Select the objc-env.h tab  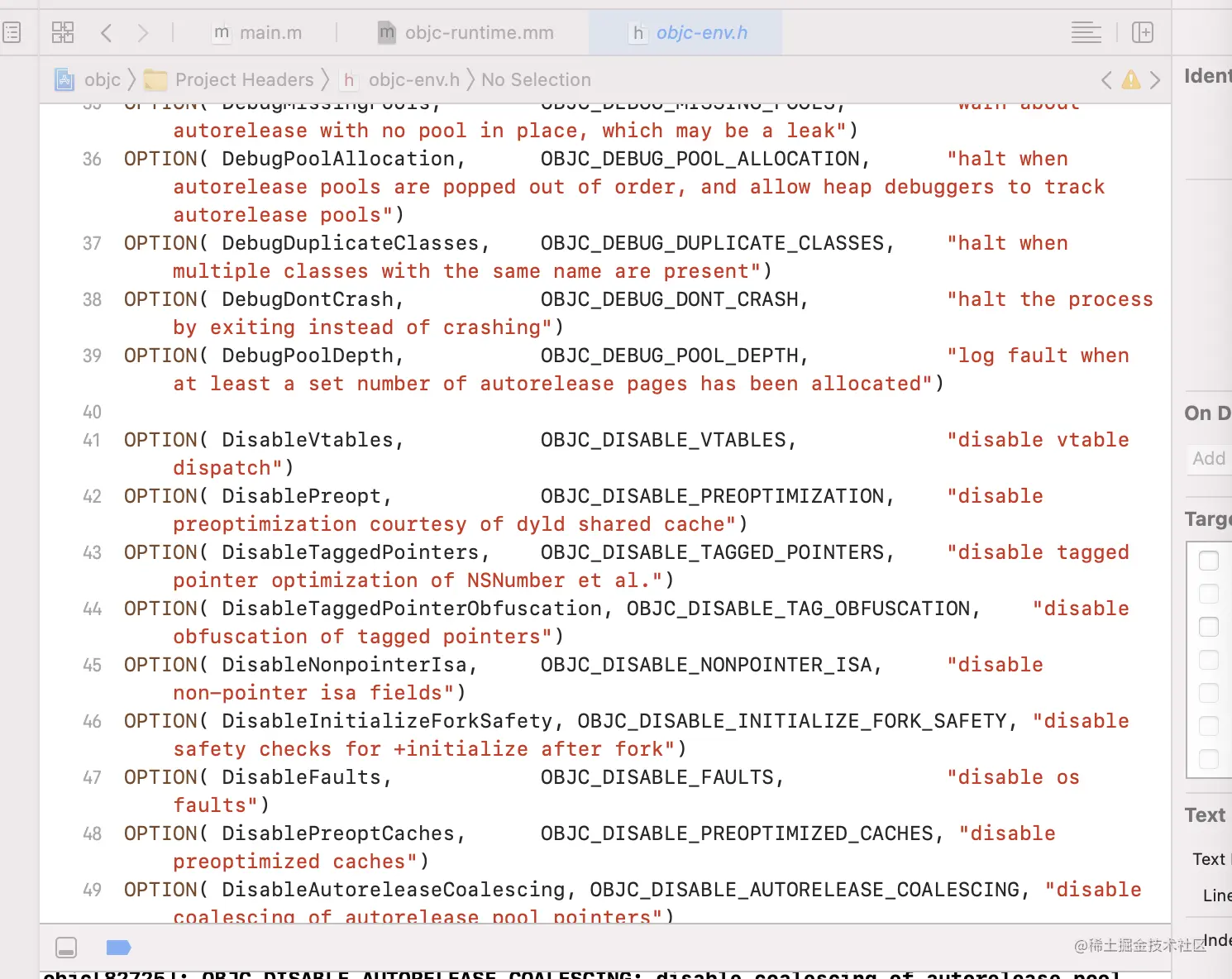(686, 33)
